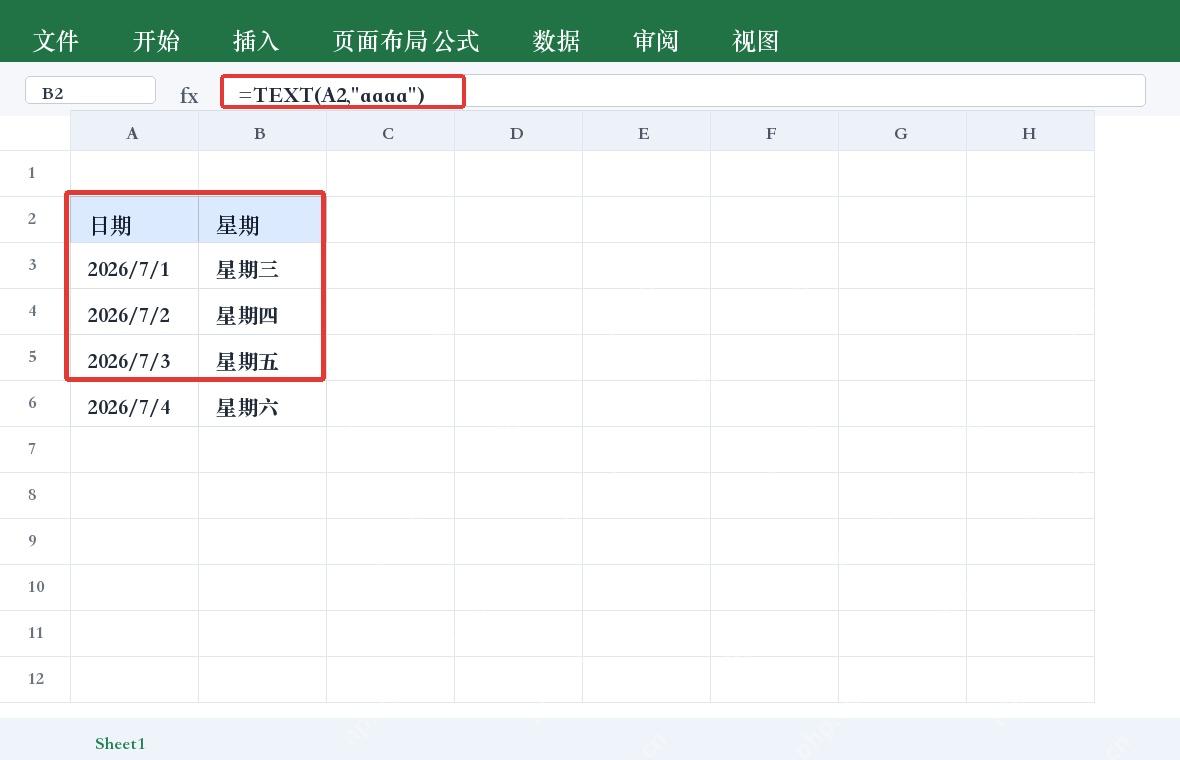Viewport: 1180px width, 760px height.
Task: Select row 11 header
Action: (35, 633)
